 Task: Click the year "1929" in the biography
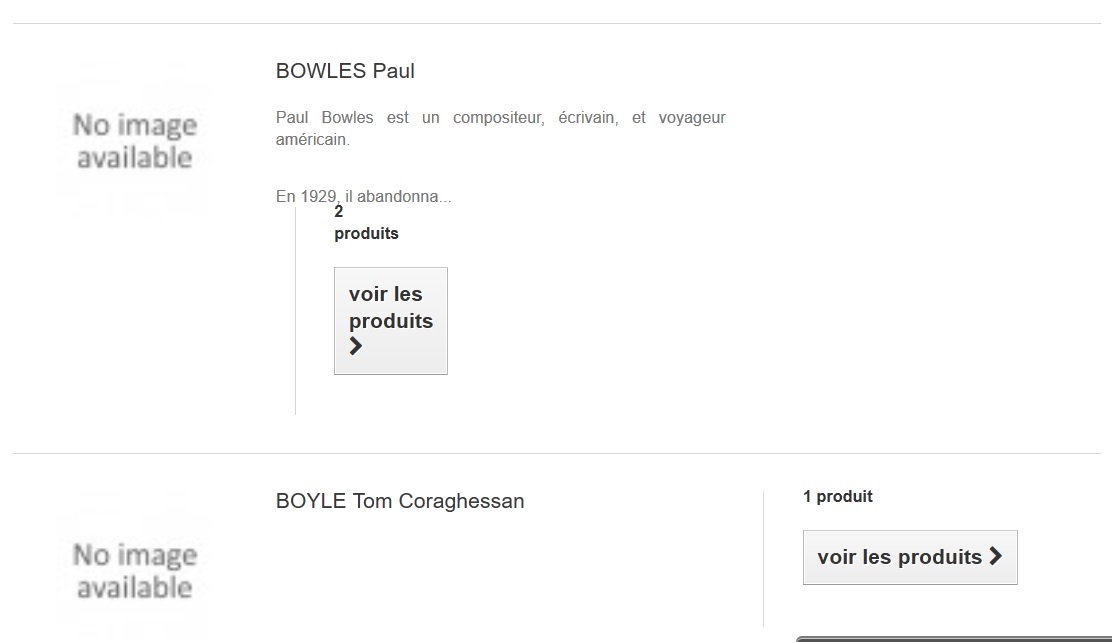coord(319,197)
